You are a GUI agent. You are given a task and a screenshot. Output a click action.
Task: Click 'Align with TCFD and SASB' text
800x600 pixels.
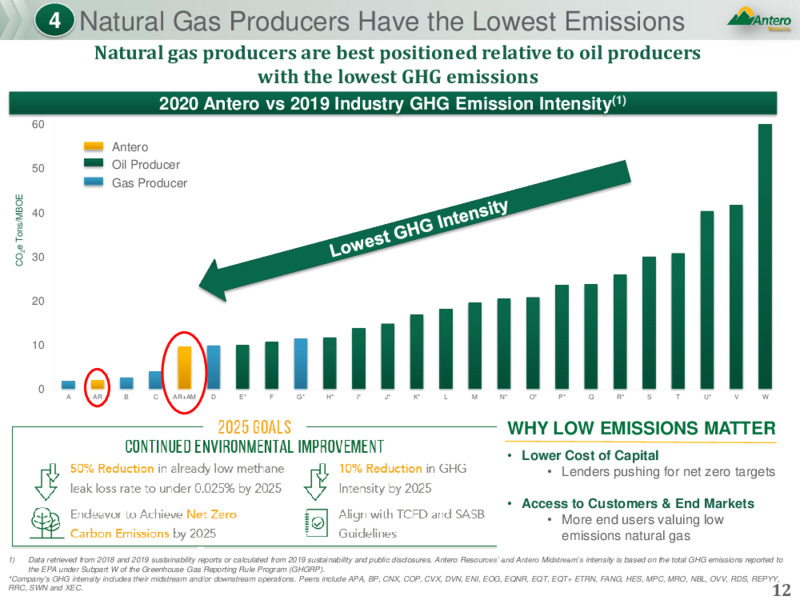click(411, 514)
